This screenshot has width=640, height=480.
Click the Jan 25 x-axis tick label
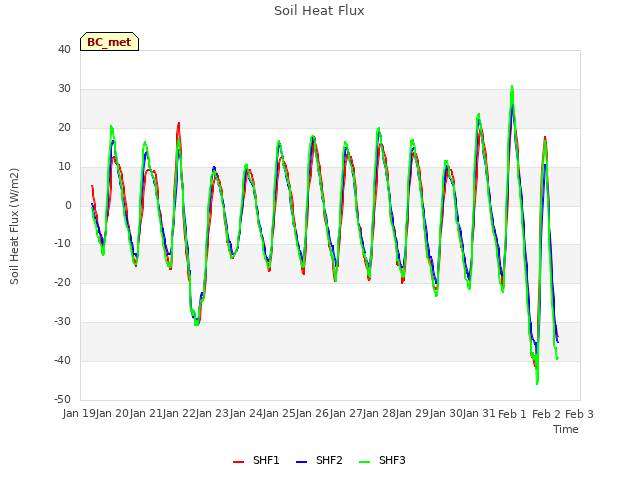click(x=280, y=414)
